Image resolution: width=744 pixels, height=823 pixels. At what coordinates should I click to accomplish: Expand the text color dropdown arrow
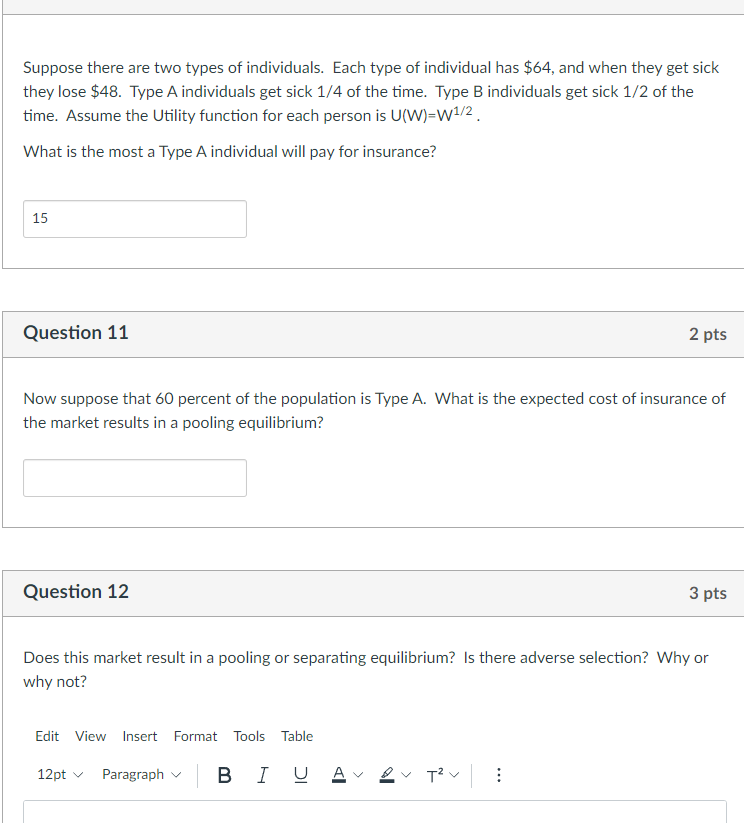tap(358, 775)
